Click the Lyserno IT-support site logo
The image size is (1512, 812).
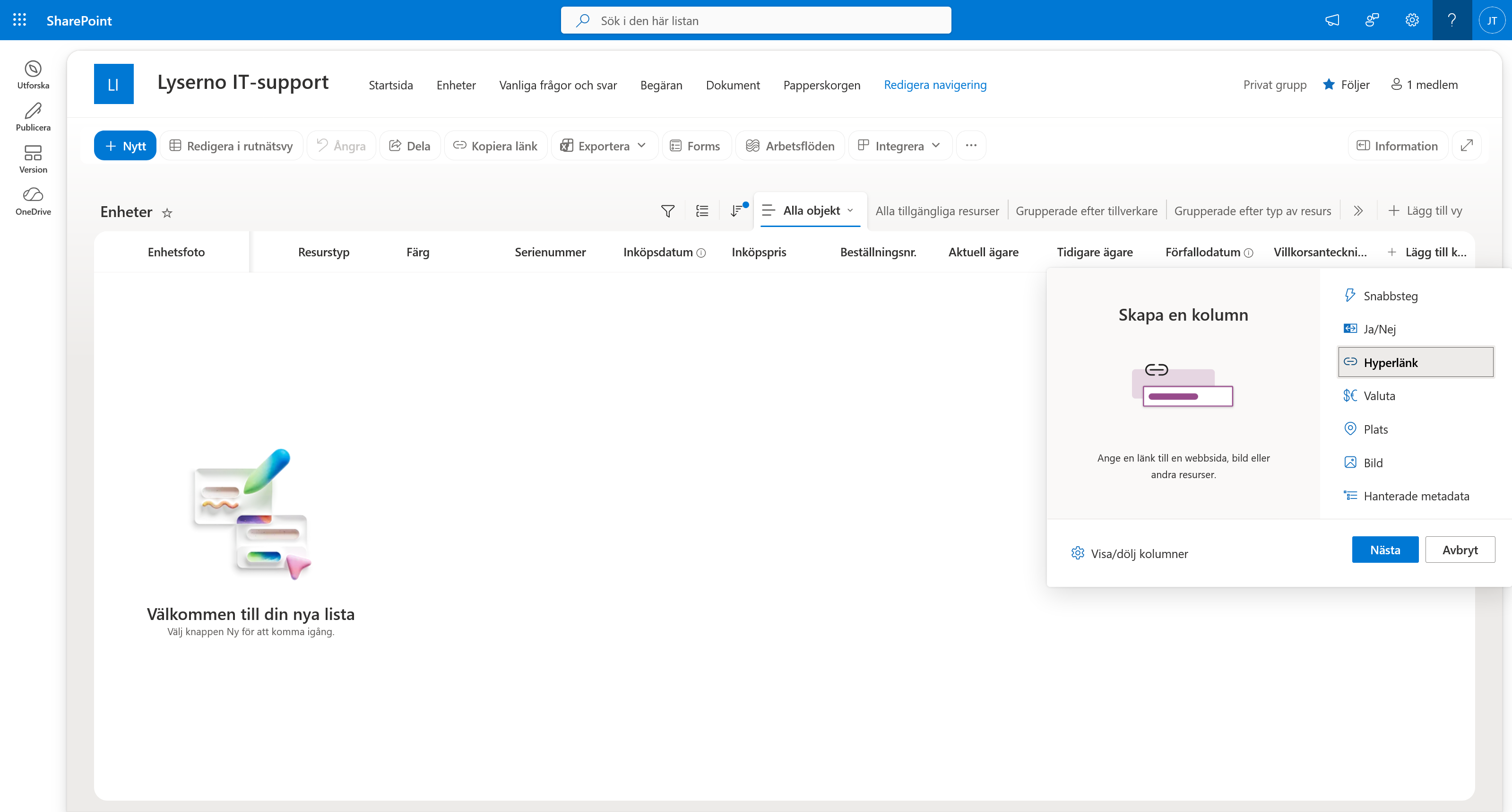[114, 84]
